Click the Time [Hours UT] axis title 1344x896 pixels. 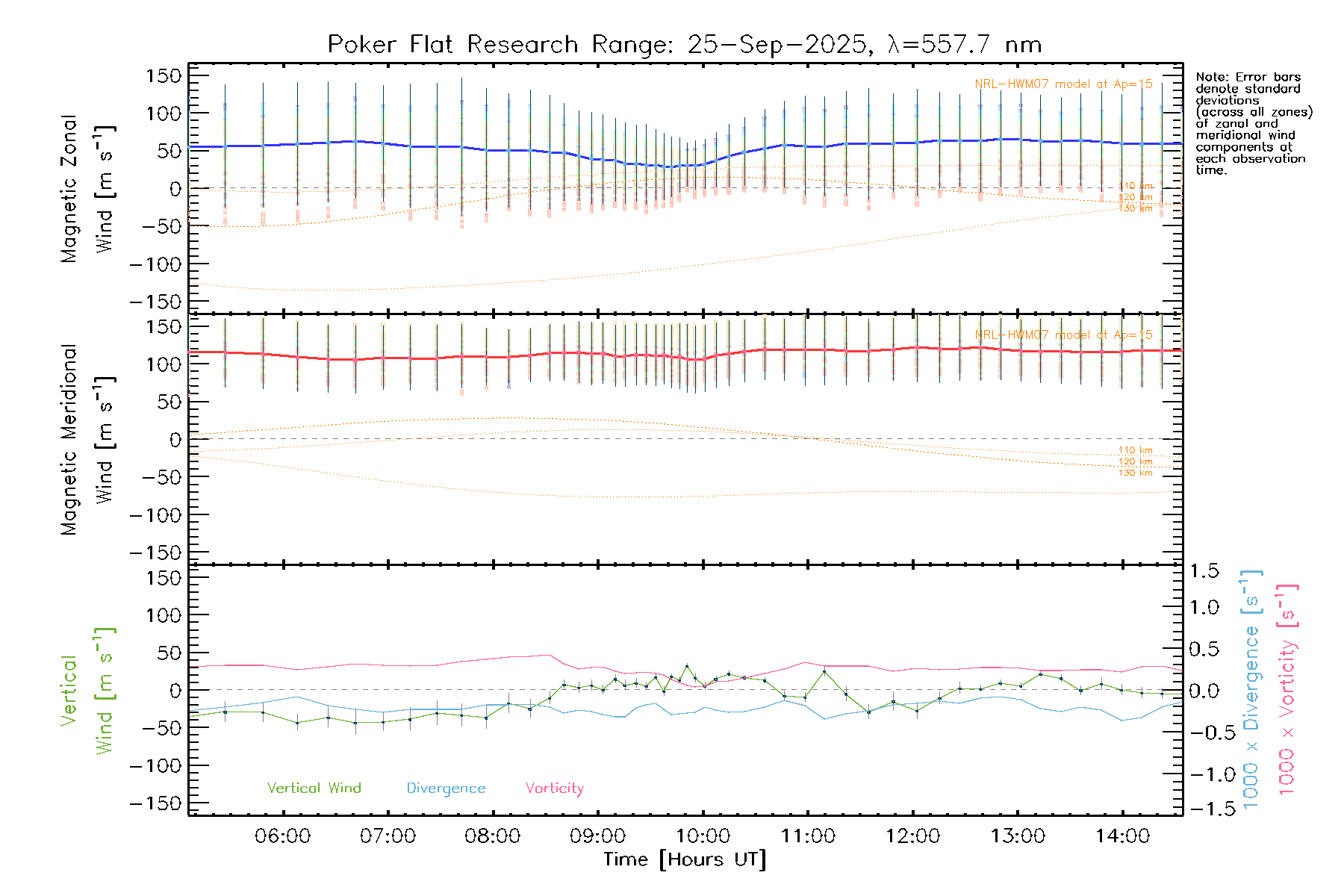coord(685,859)
